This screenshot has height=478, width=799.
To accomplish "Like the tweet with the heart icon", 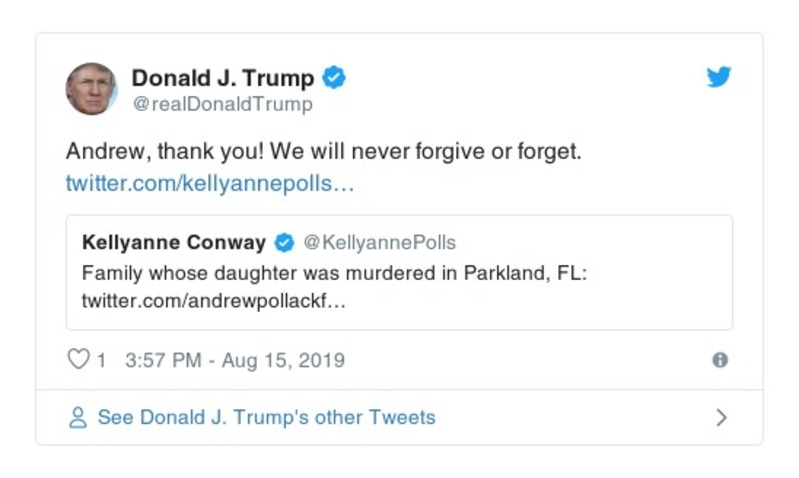I will [78, 360].
